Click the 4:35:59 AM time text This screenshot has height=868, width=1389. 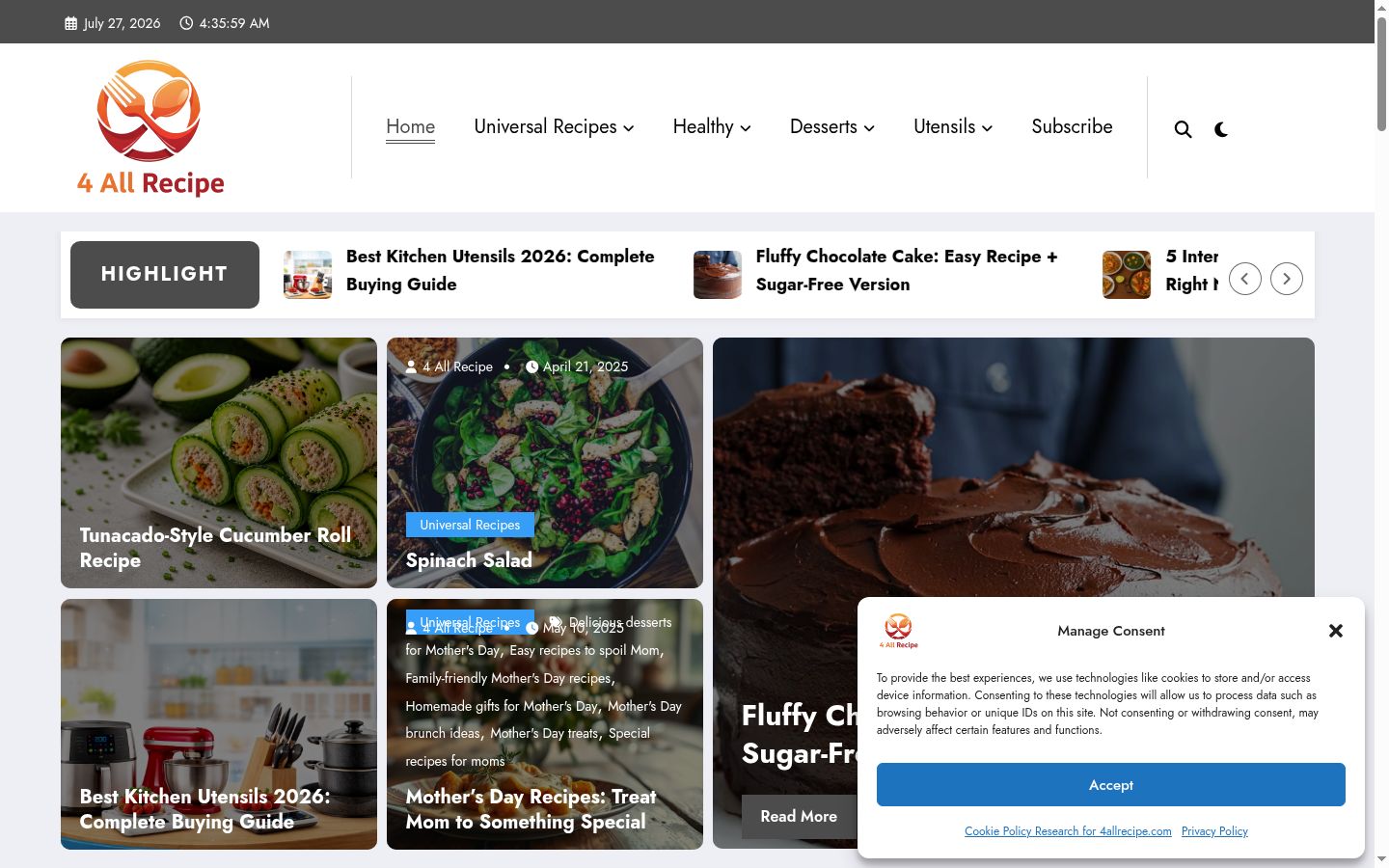click(234, 23)
